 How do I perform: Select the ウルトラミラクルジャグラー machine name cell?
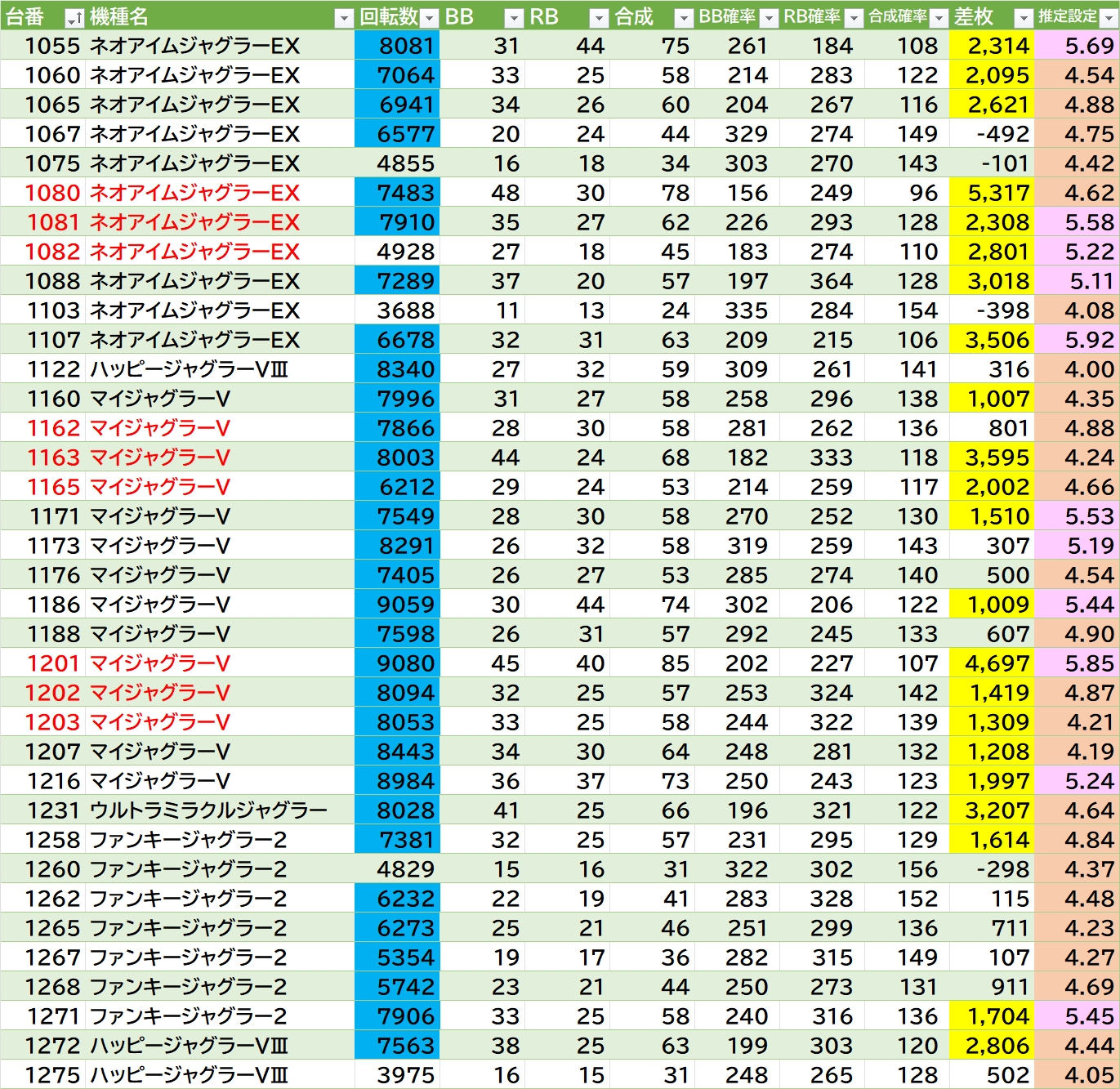coord(208,810)
